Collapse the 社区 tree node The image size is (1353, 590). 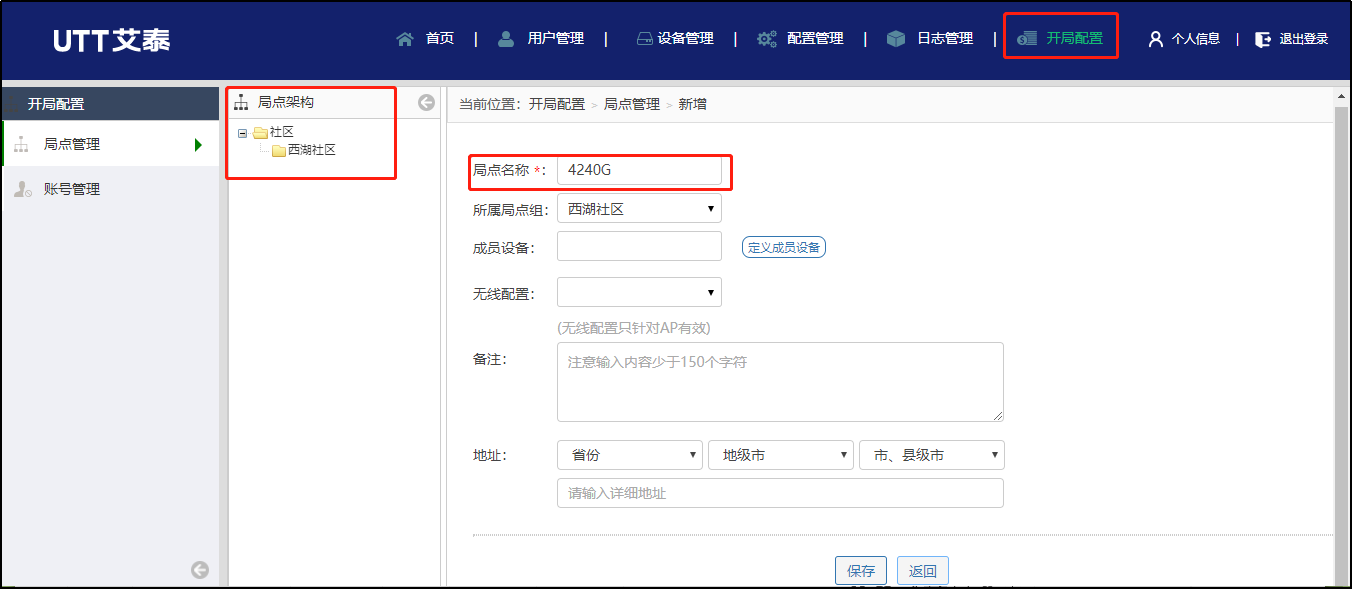(242, 133)
